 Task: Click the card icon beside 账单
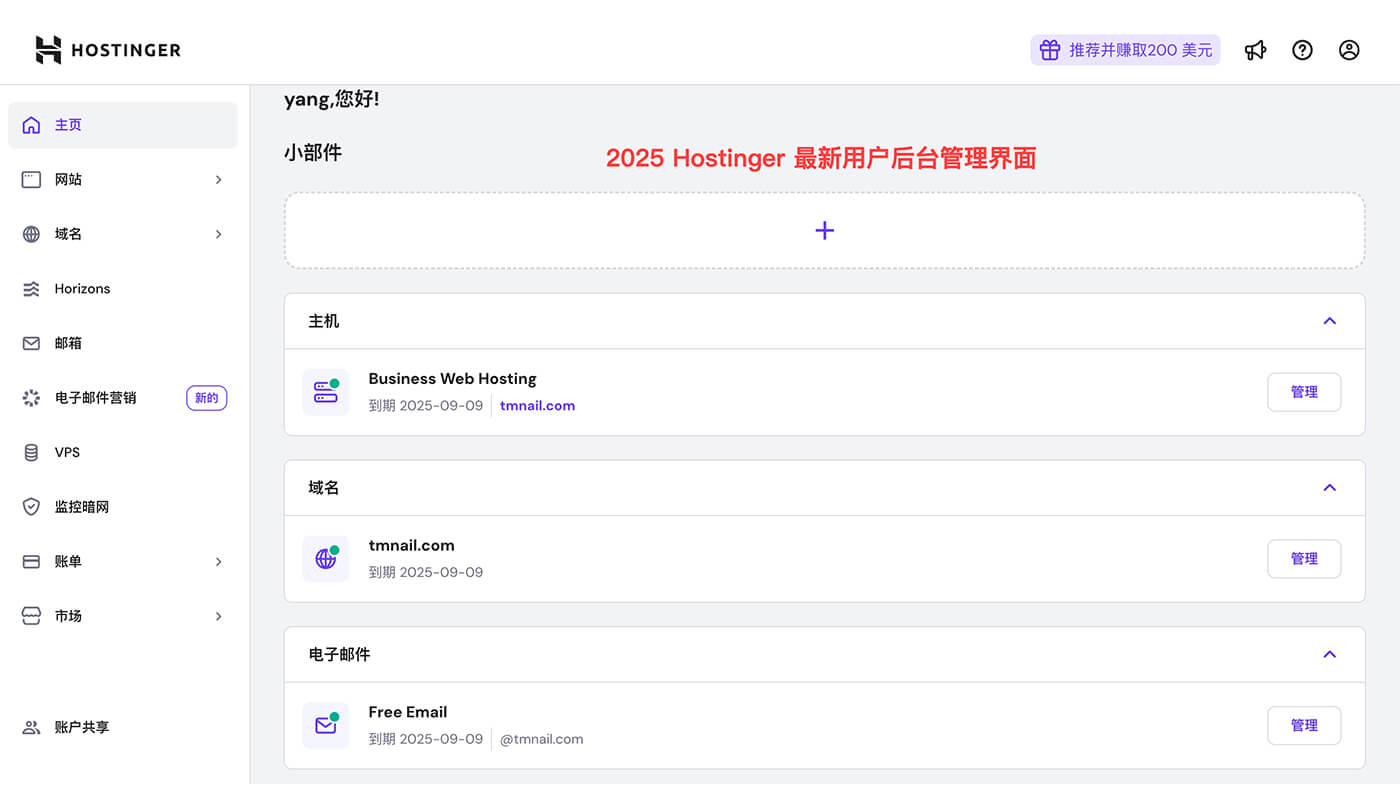32,562
